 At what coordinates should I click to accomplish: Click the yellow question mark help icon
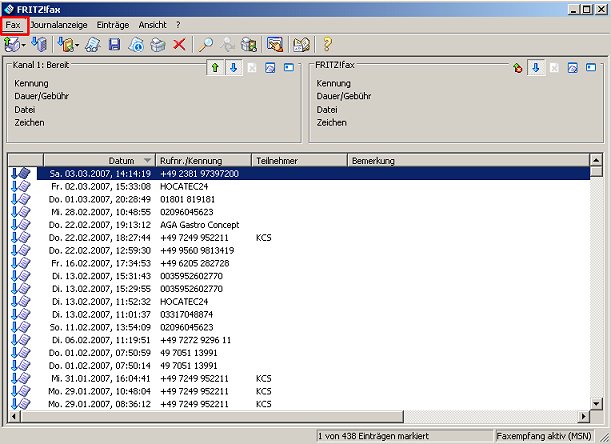click(x=327, y=44)
